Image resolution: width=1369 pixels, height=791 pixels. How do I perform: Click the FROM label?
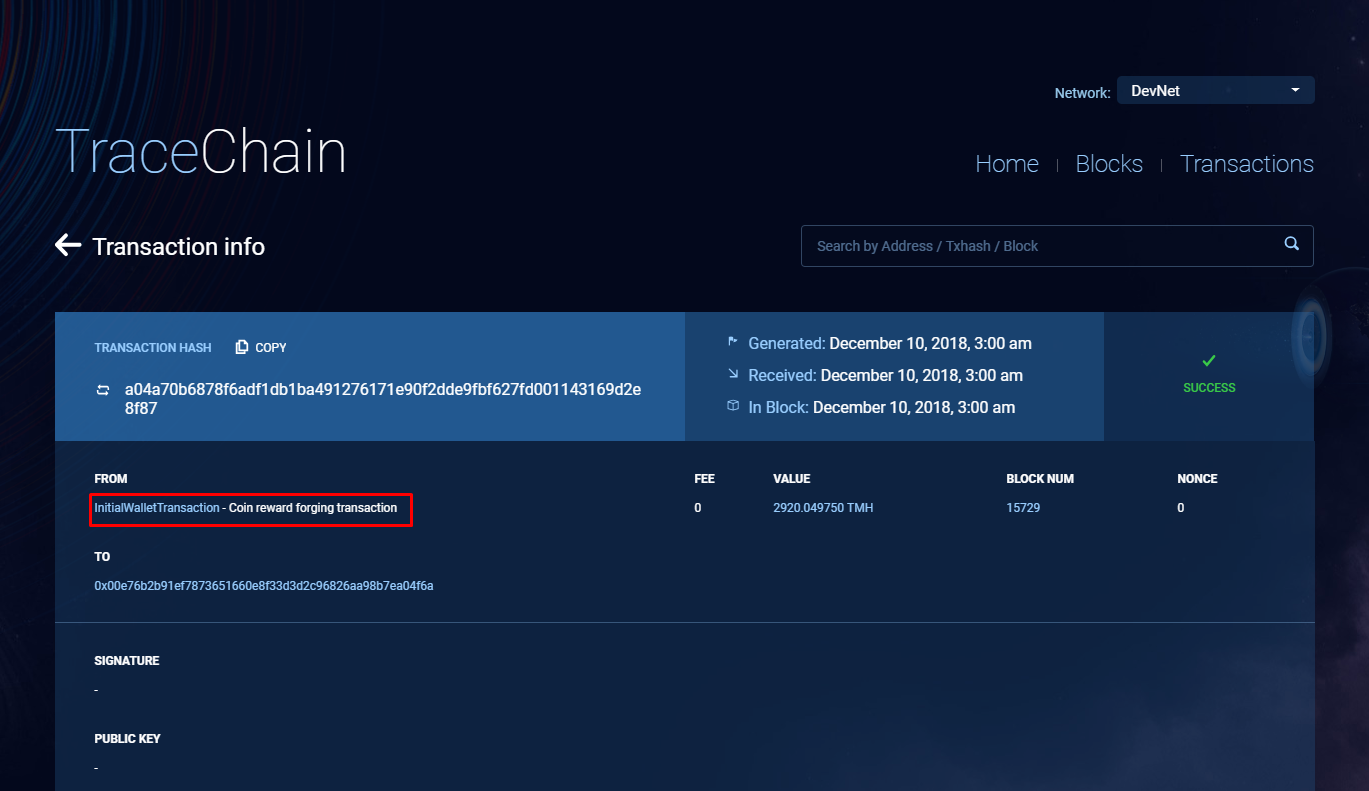click(x=111, y=479)
